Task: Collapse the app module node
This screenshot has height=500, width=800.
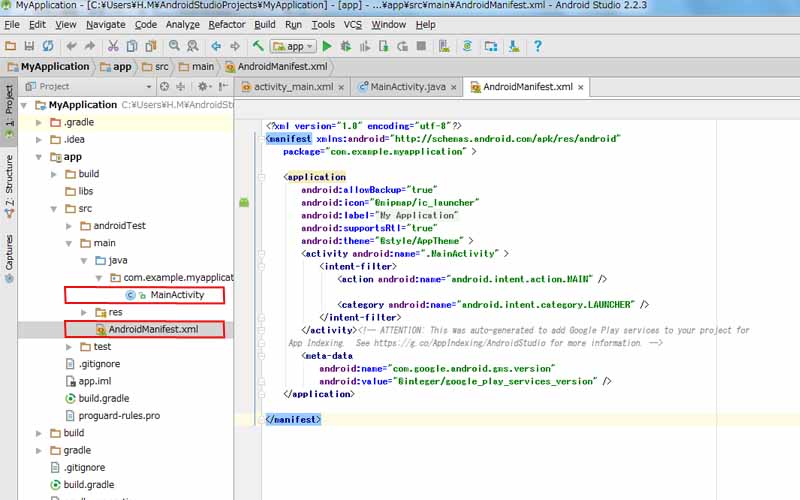Action: [x=39, y=157]
